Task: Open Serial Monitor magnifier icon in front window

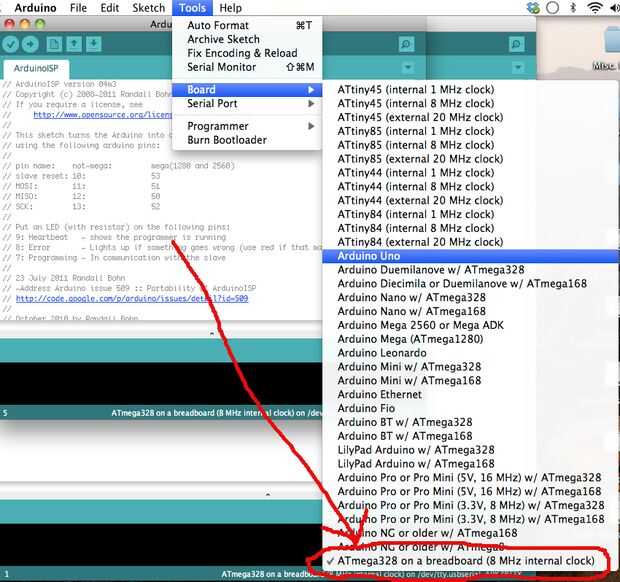Action: click(406, 44)
